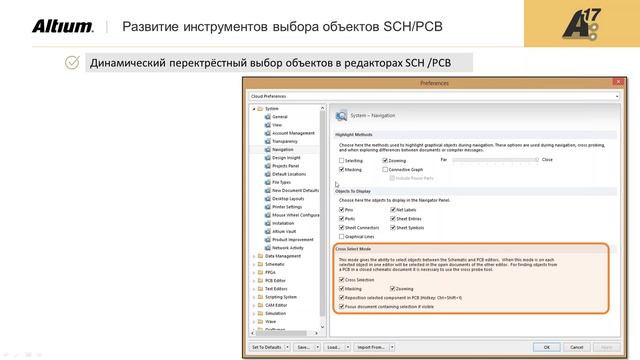The image size is (640, 360).
Task: Toggle the Sheet Connectors checkbox
Action: 342,228
